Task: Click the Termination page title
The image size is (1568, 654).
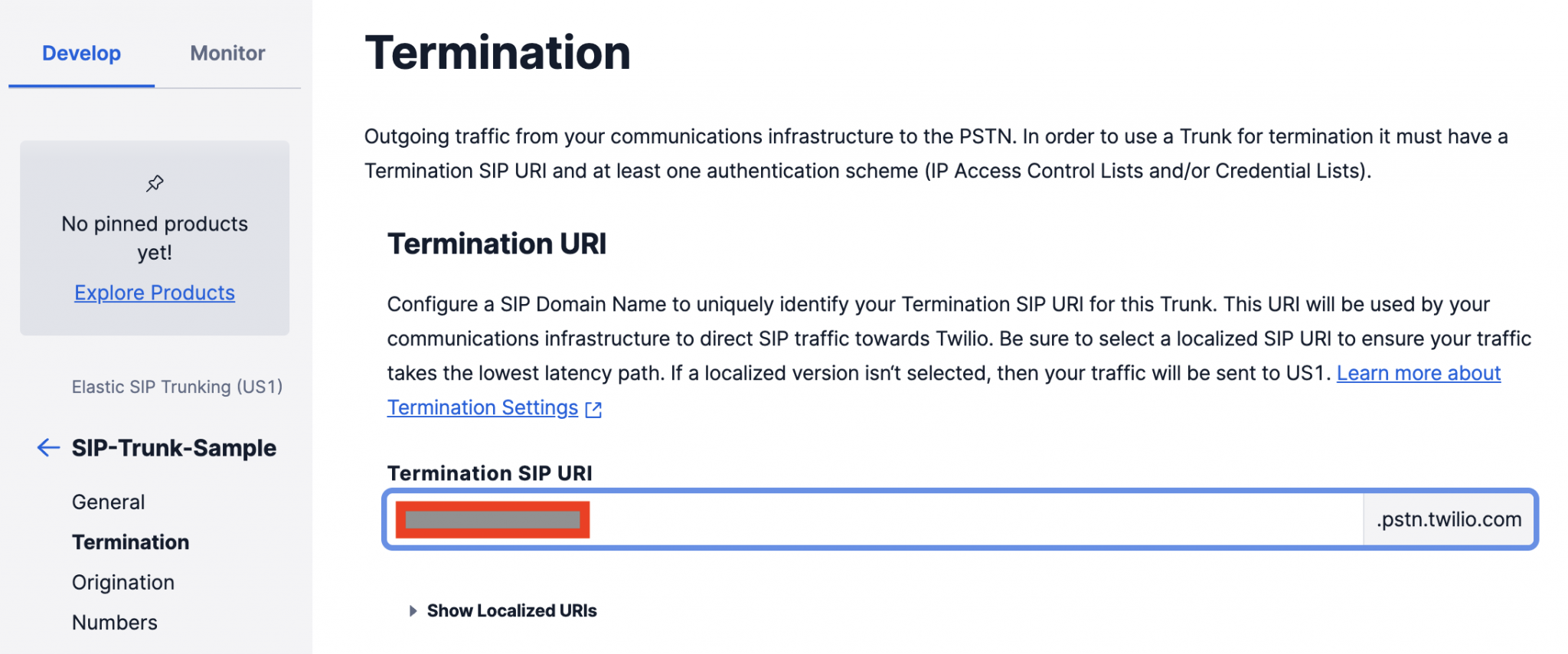Action: point(498,51)
